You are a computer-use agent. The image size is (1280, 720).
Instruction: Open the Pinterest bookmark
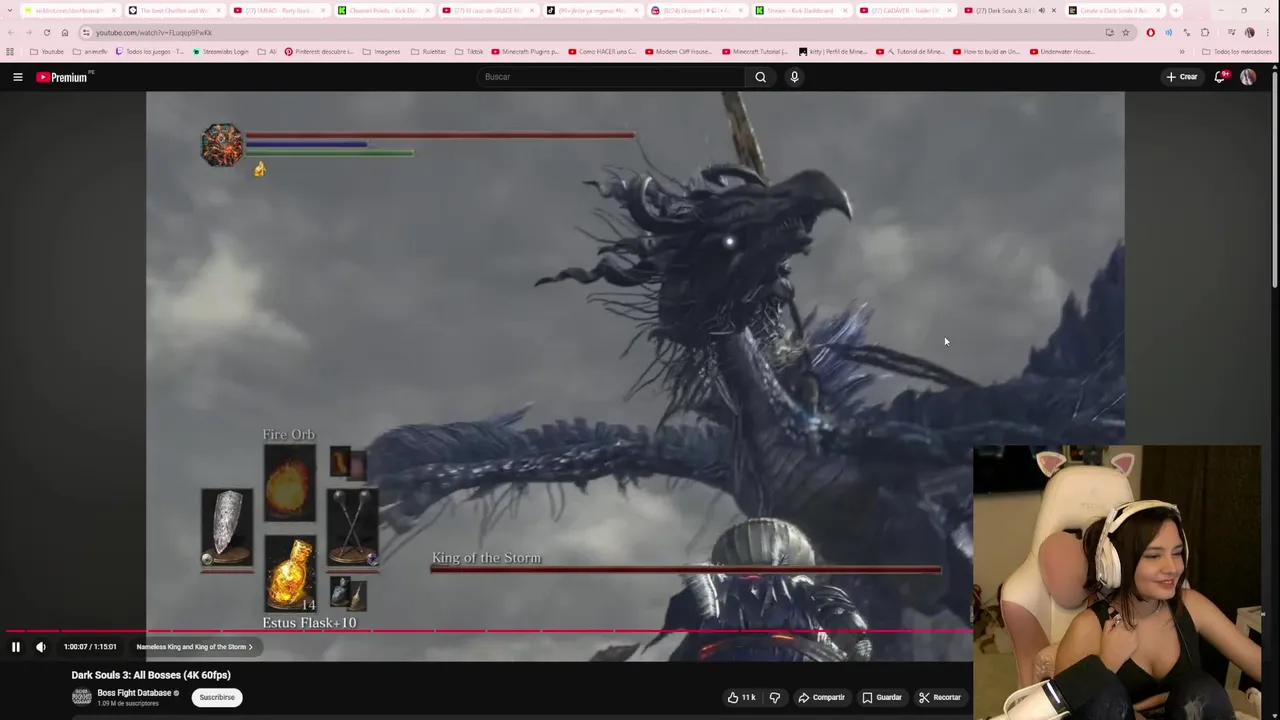coord(319,51)
